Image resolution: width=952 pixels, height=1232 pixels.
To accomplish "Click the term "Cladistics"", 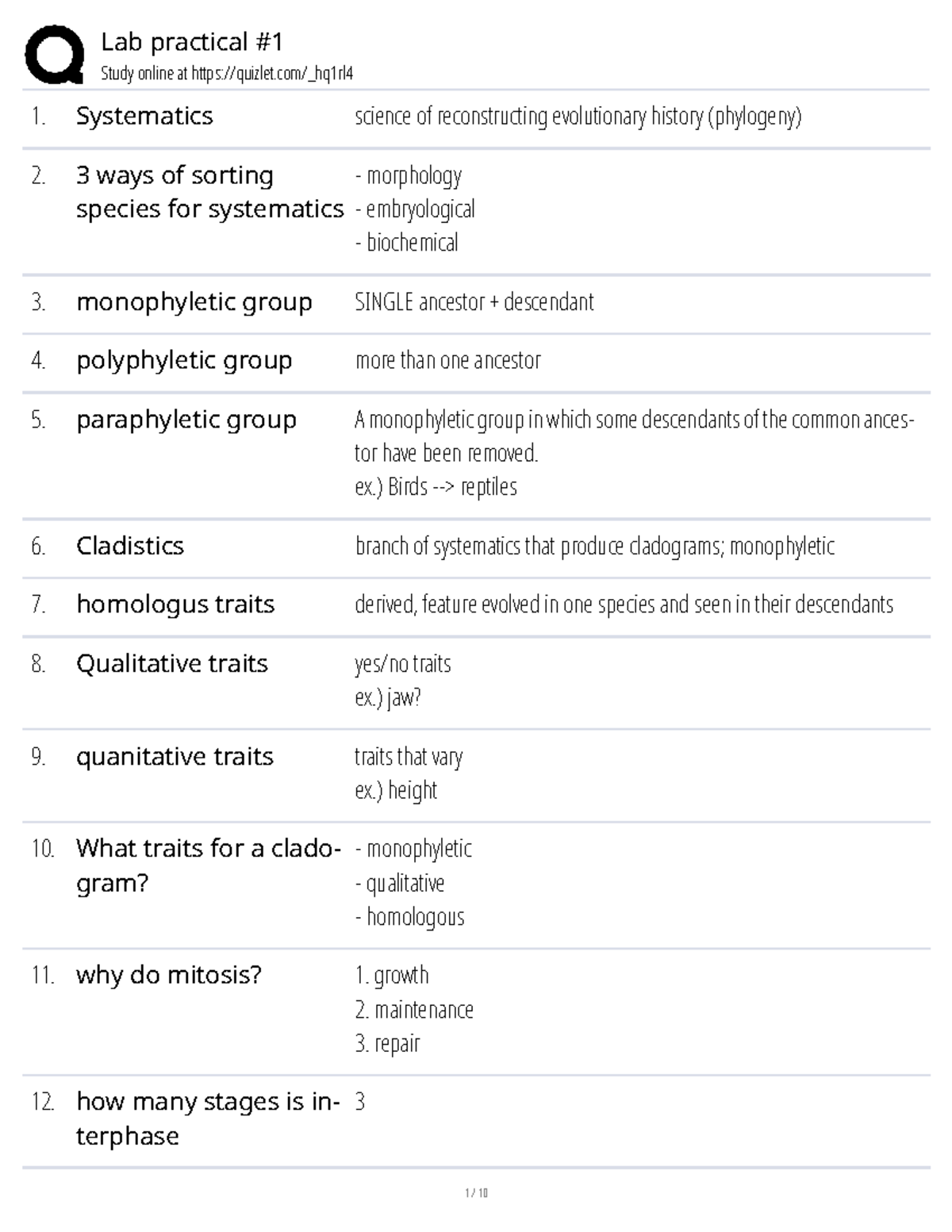I will point(130,546).
